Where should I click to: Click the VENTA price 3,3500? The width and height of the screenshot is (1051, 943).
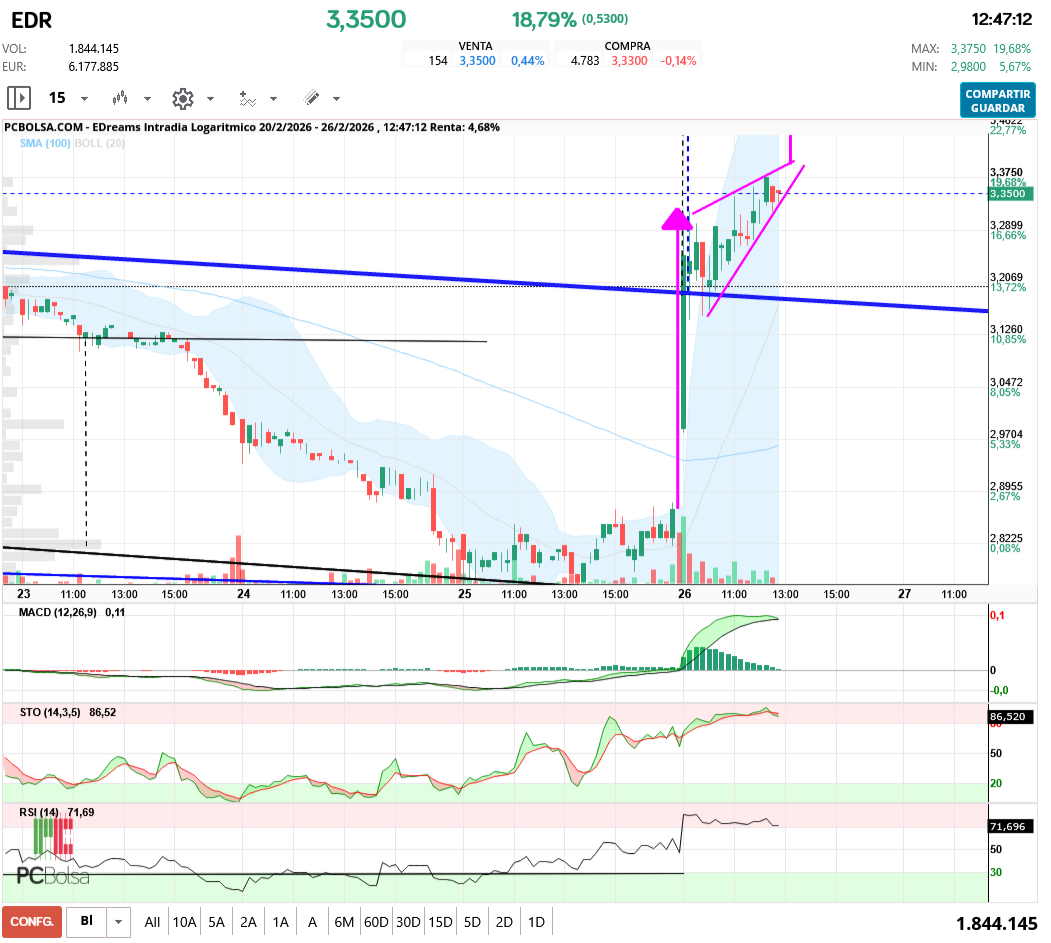(477, 61)
